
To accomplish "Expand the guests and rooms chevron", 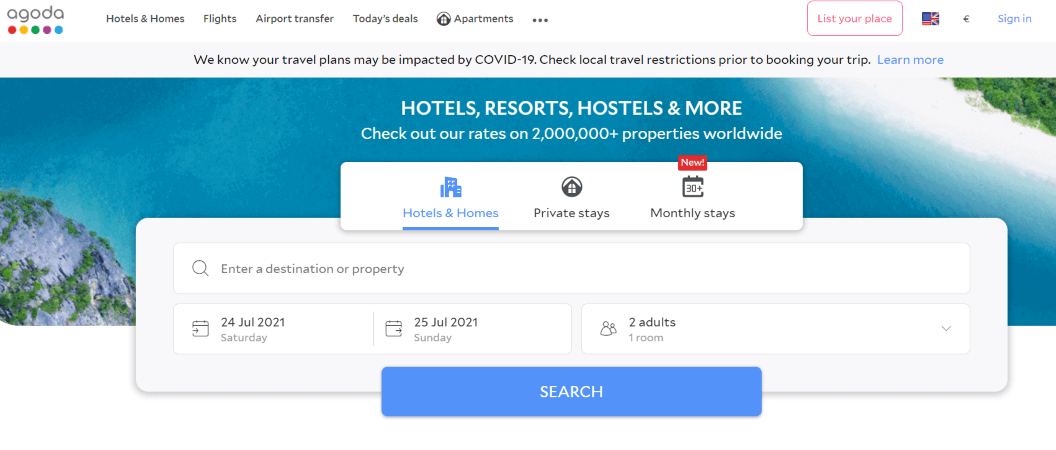I will pos(946,328).
